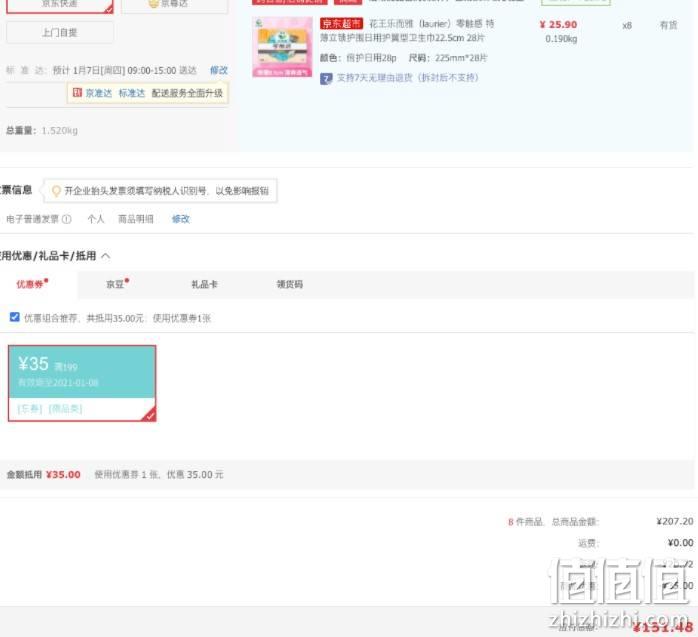Click info icon beside 电子普通发票

pyautogui.click(x=66, y=219)
